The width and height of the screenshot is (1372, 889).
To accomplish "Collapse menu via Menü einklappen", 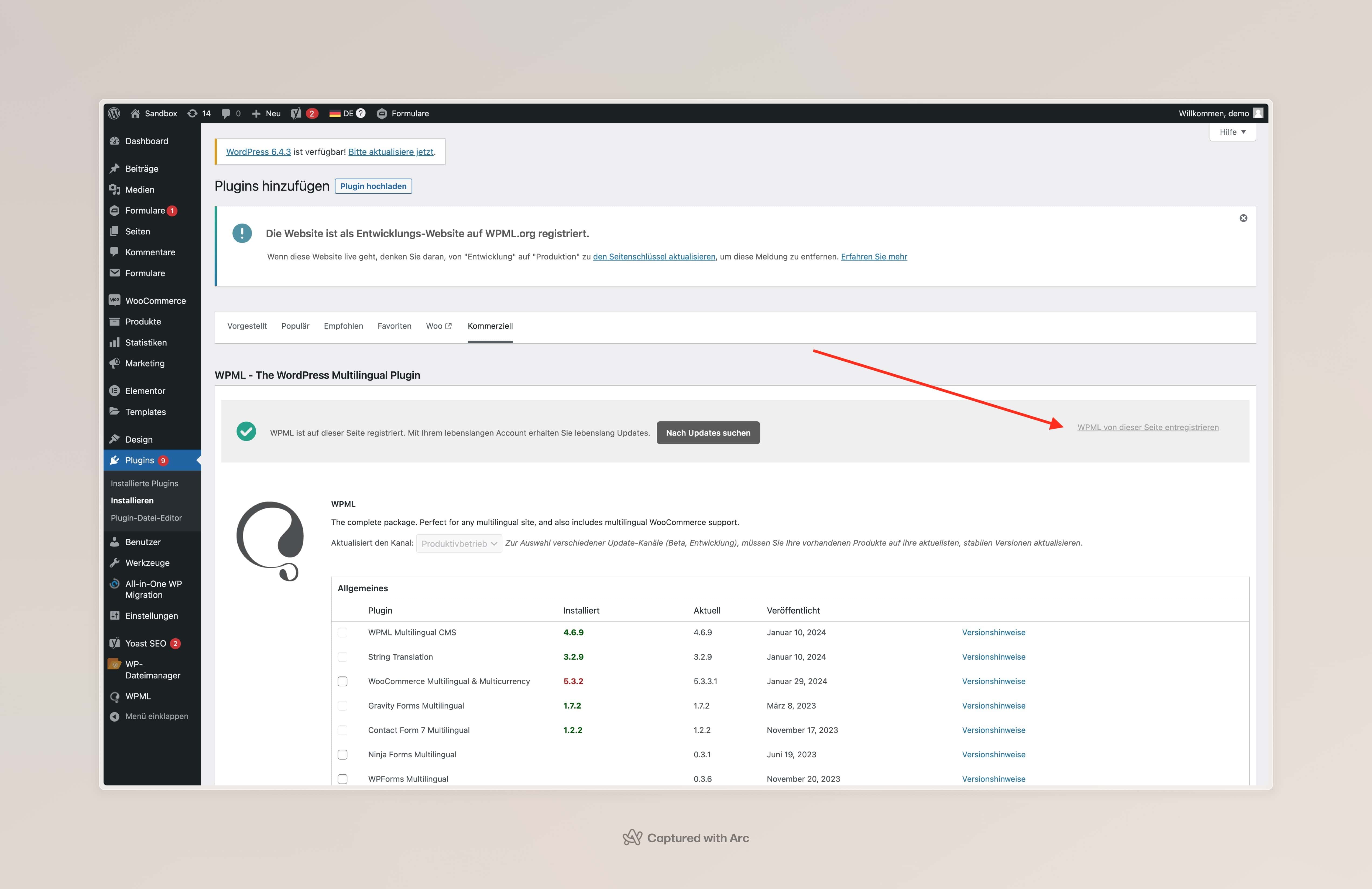I will click(x=156, y=716).
